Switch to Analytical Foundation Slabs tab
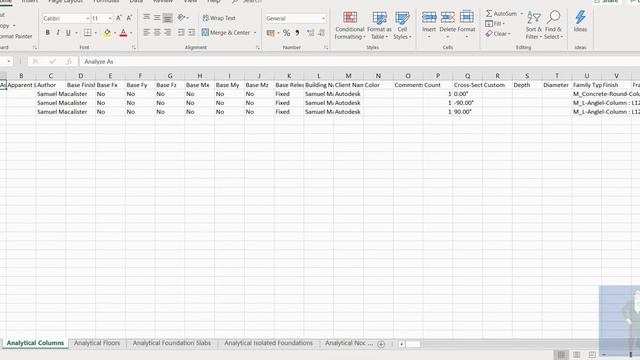640x360 pixels. [x=172, y=343]
